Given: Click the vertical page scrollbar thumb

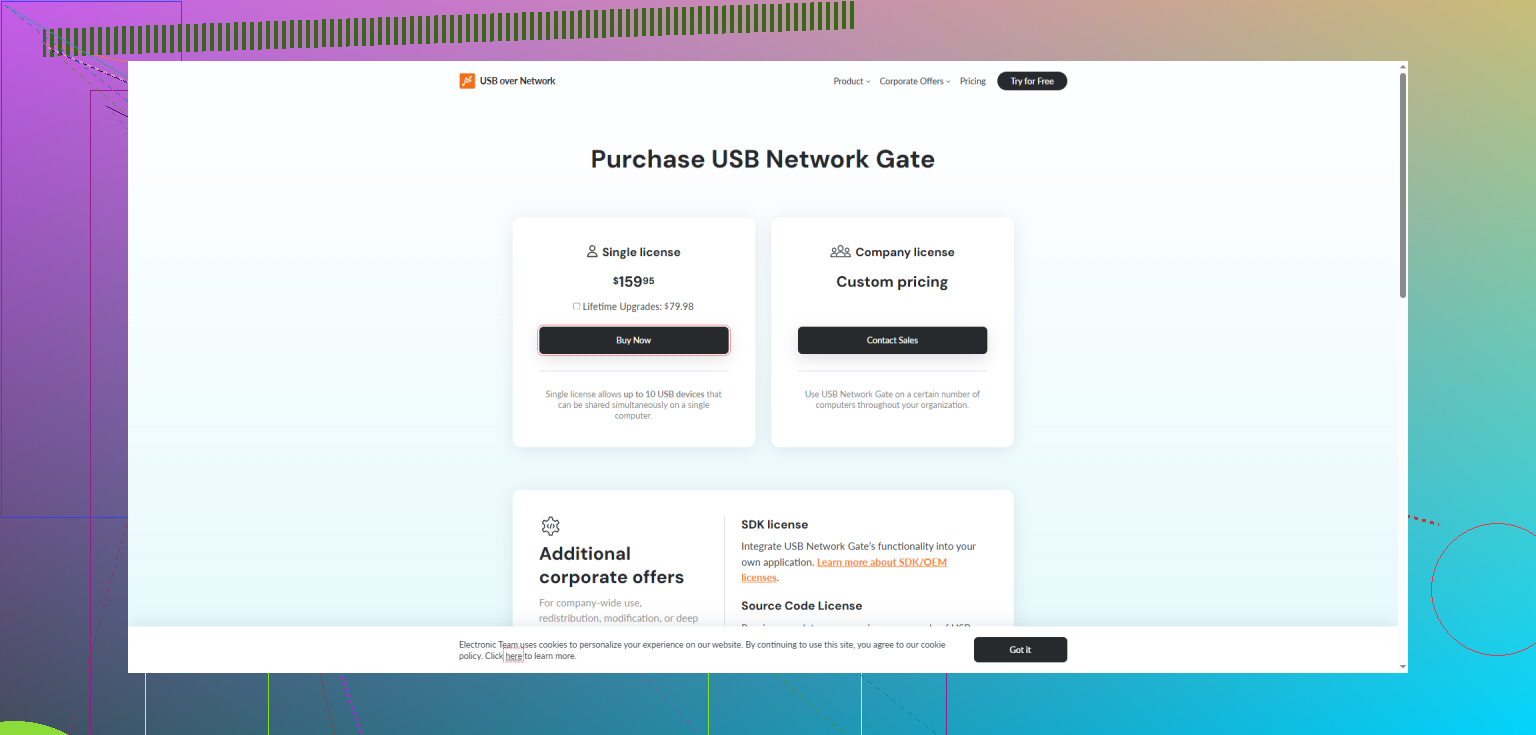Looking at the screenshot, I should (1402, 185).
